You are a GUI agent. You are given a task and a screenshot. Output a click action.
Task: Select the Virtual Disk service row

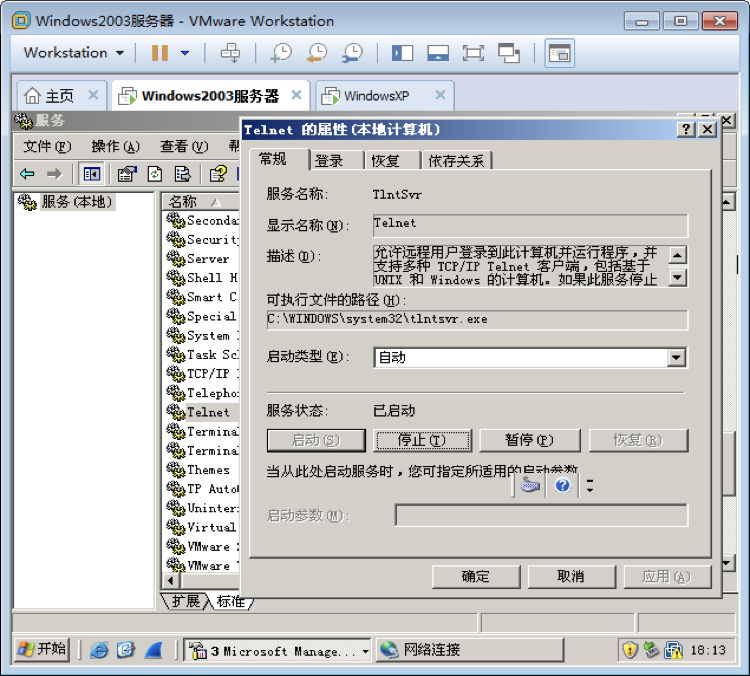pyautogui.click(x=202, y=527)
